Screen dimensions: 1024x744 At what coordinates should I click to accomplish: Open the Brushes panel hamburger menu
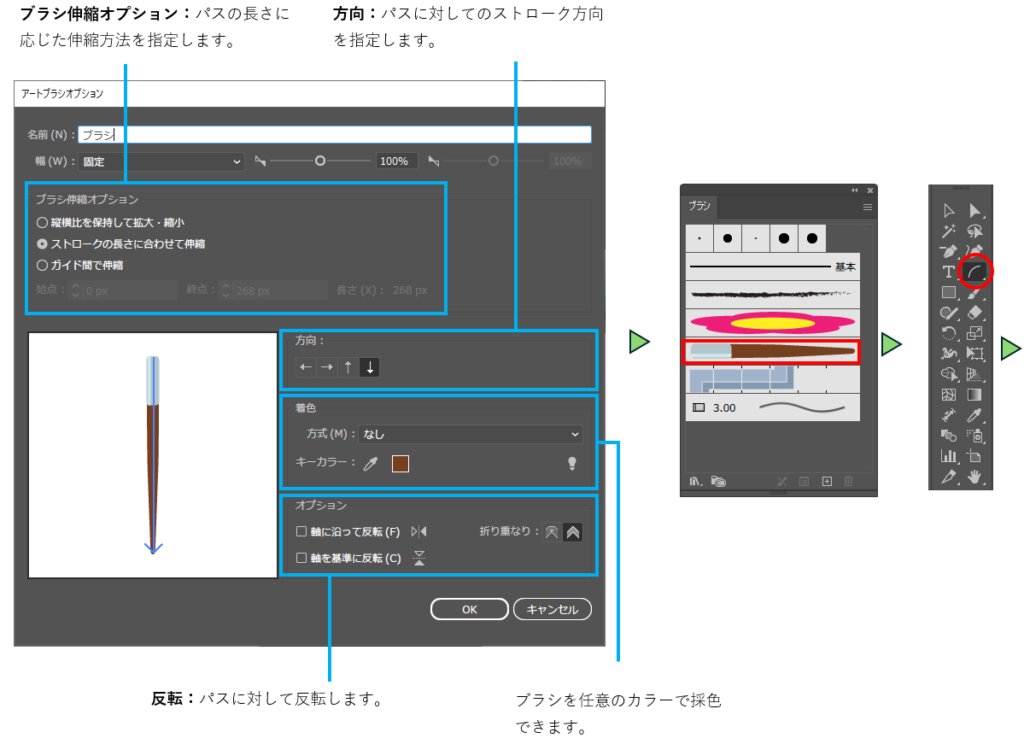[x=867, y=206]
